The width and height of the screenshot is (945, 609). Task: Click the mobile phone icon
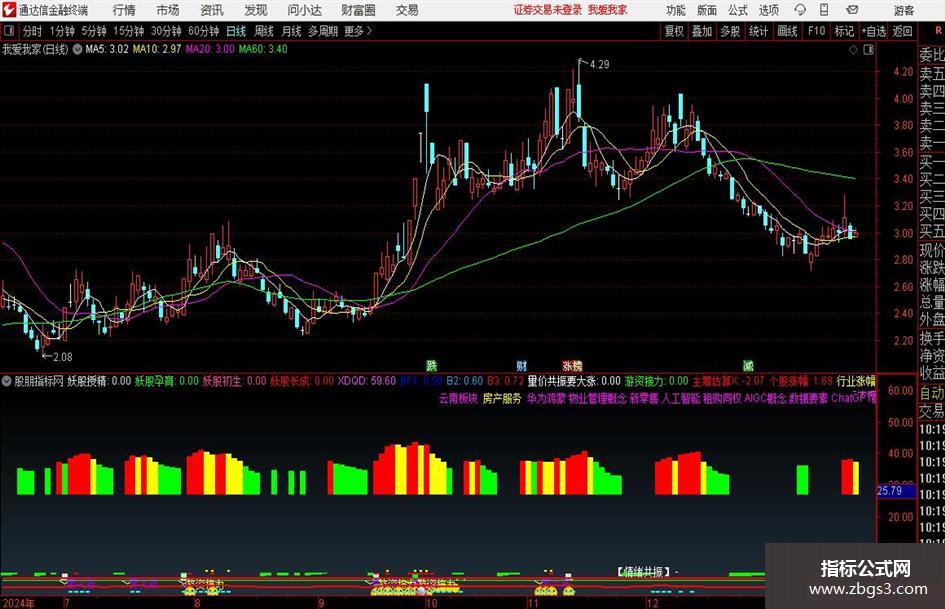pyautogui.click(x=824, y=10)
